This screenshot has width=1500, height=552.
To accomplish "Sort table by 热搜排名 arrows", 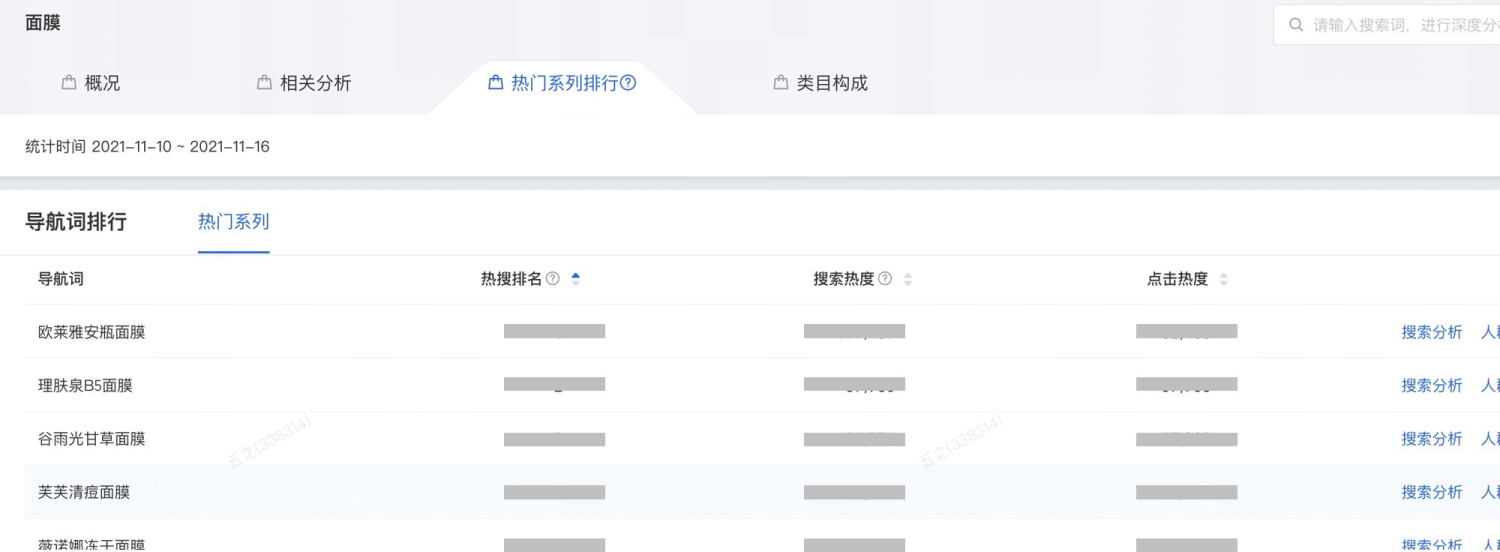I will click(575, 280).
